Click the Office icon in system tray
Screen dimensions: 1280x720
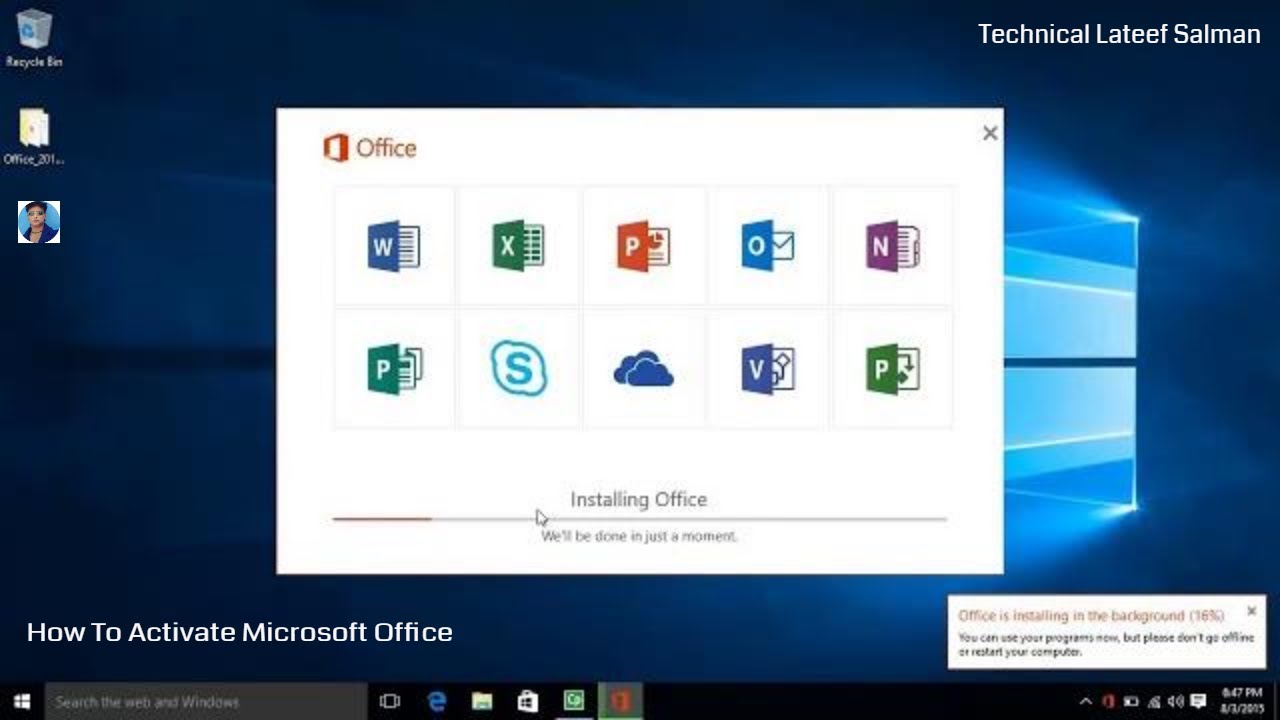[x=1108, y=702]
